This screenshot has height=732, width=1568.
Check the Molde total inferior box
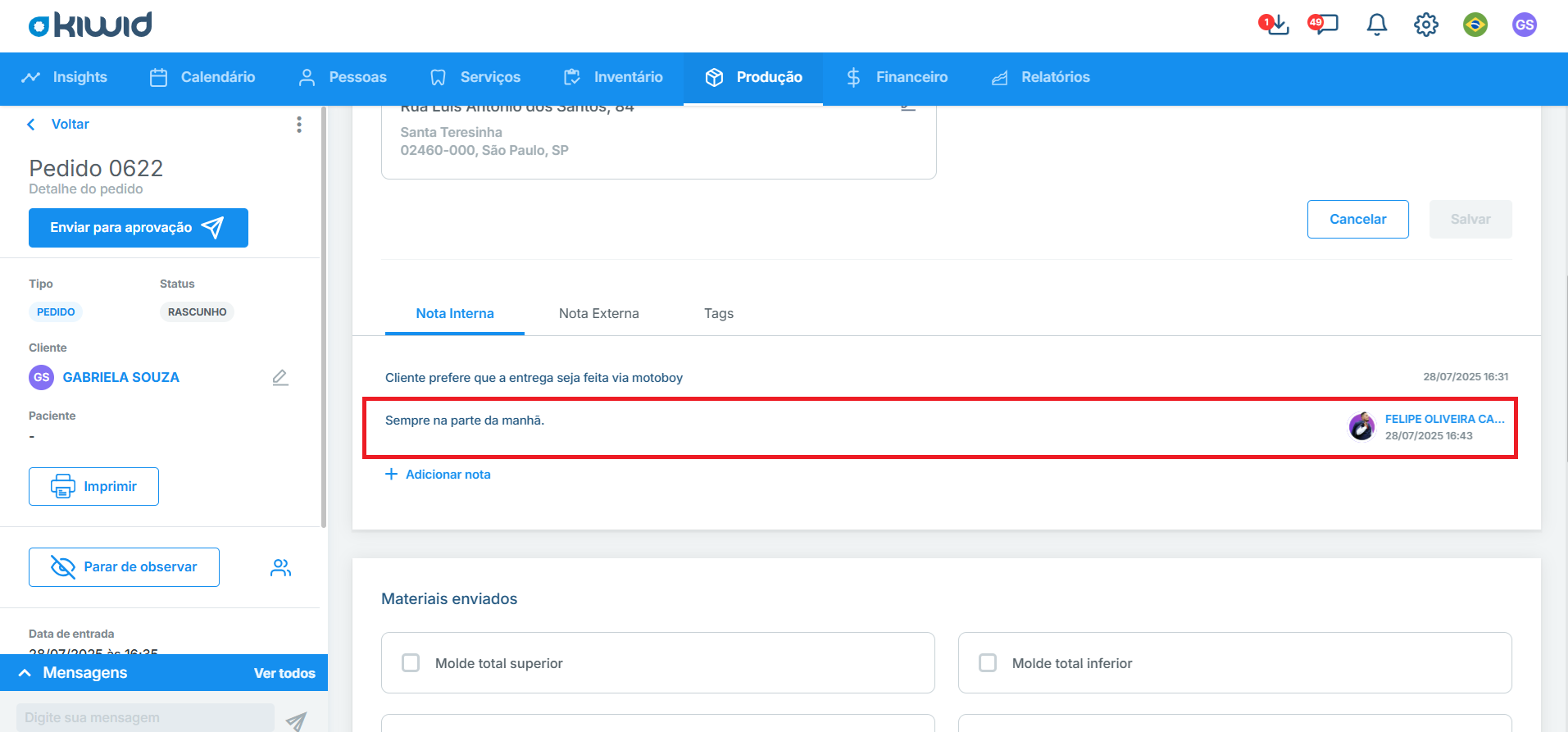988,662
